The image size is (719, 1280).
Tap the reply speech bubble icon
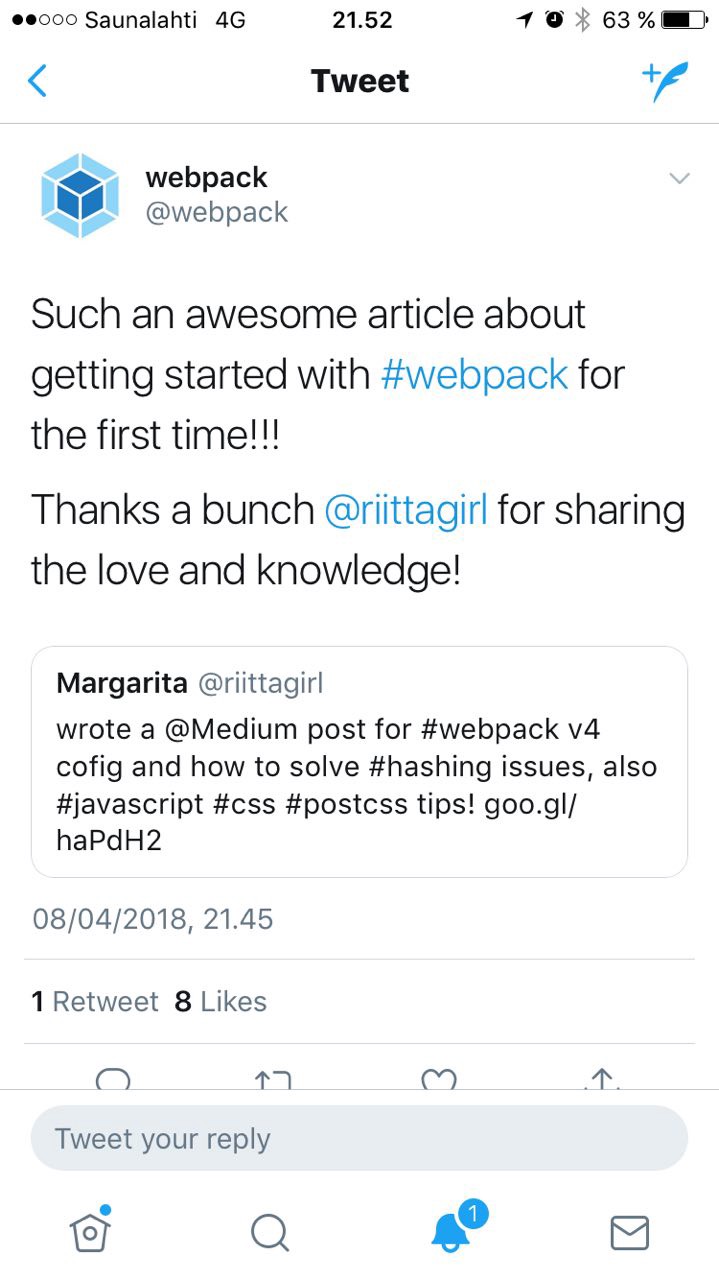pyautogui.click(x=113, y=1079)
